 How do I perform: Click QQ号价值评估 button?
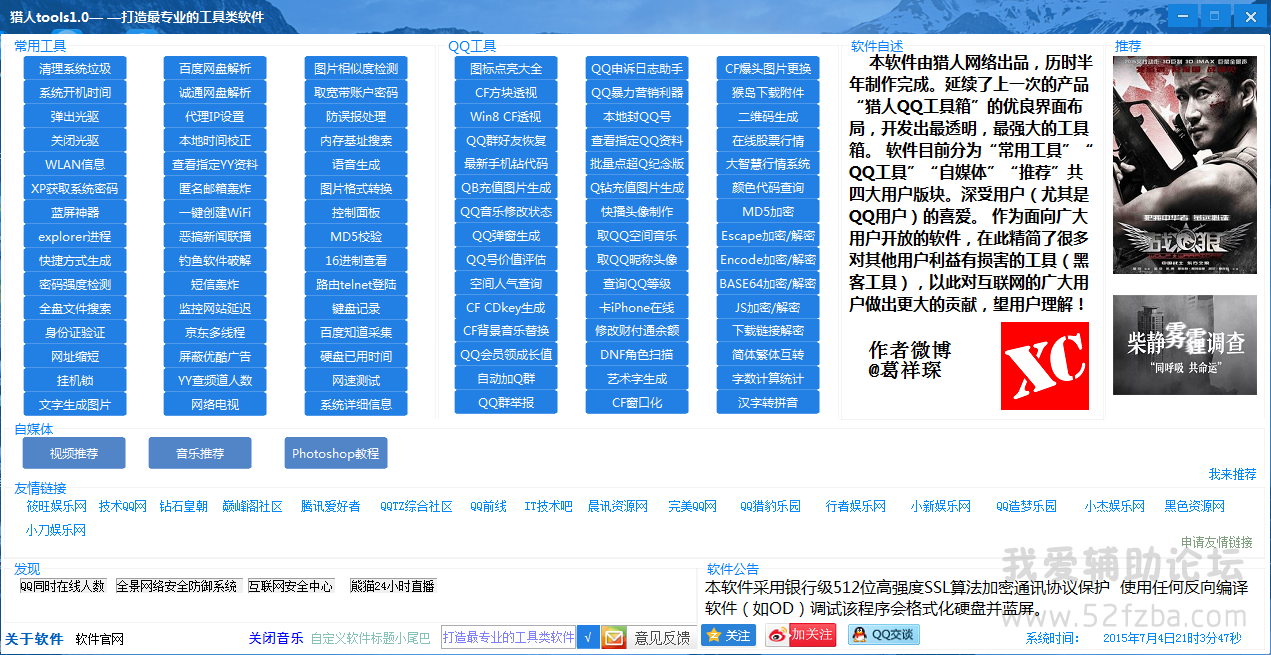[x=506, y=259]
